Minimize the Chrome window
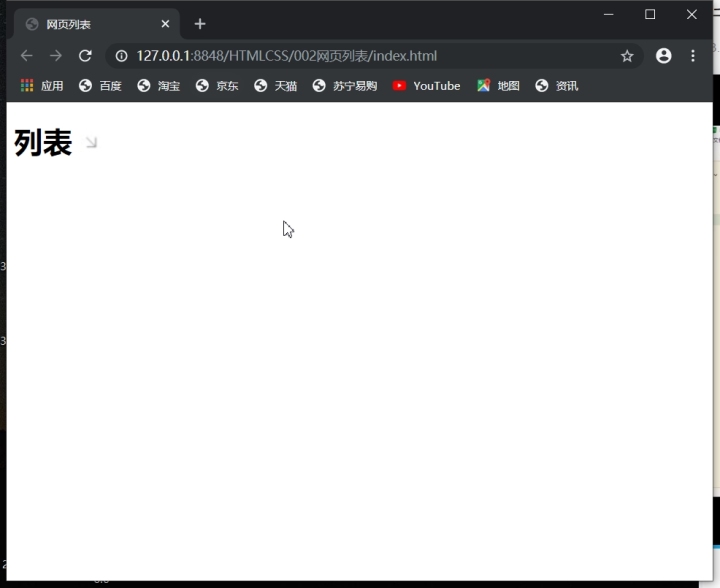Screen dimensions: 720x588 pyautogui.click(x=608, y=15)
